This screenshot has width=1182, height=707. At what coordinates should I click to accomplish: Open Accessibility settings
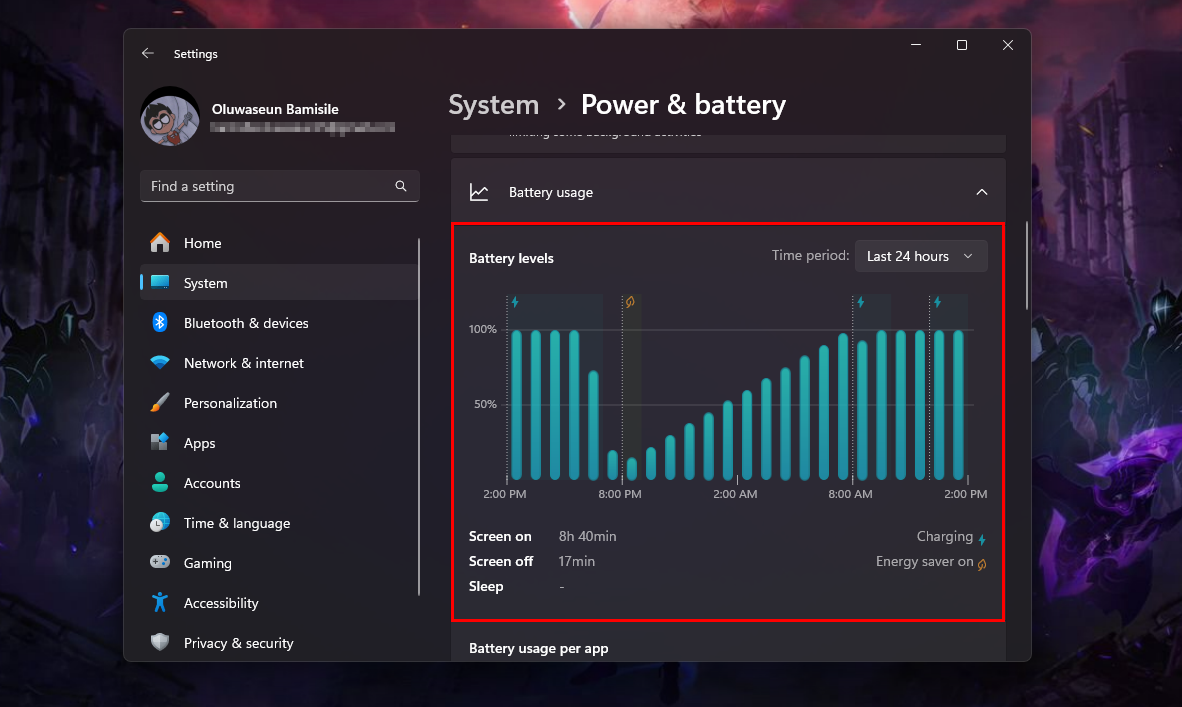280,602
